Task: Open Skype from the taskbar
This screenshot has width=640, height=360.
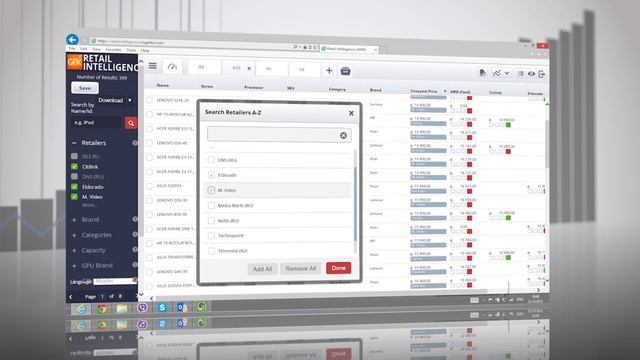Action: click(162, 307)
